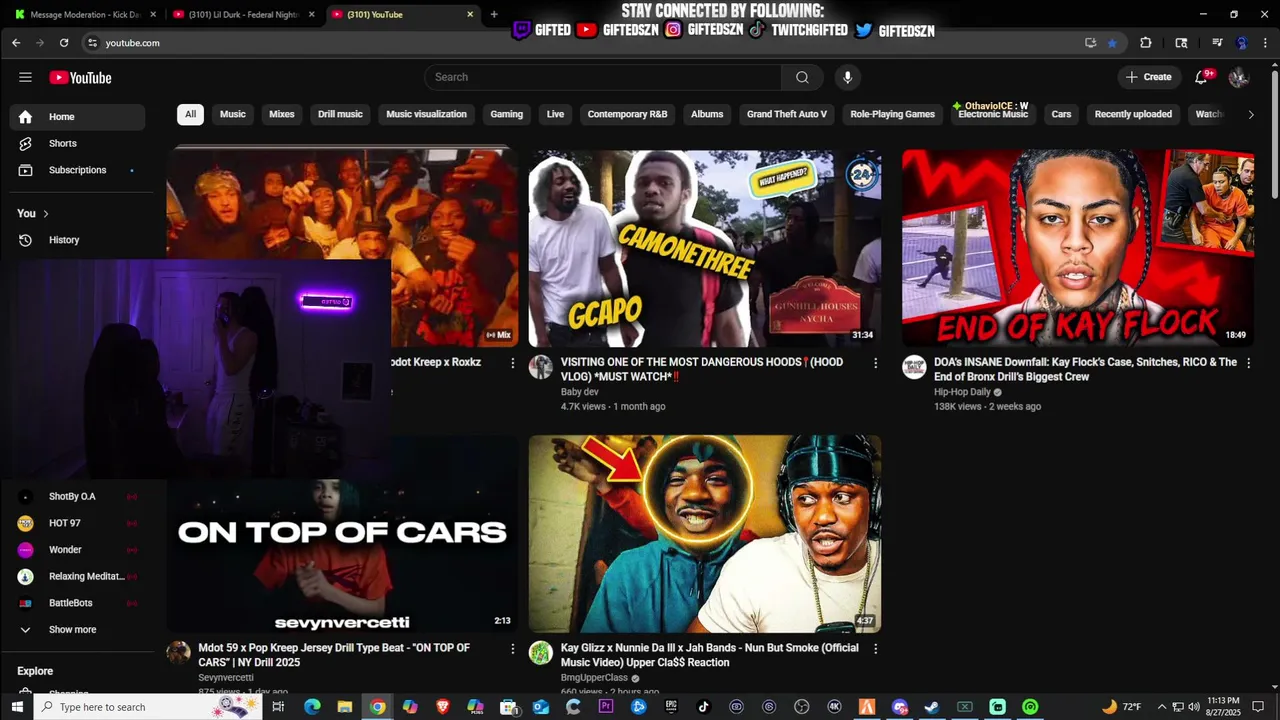
Task: Open TikTok from the taskbar
Action: click(x=704, y=707)
